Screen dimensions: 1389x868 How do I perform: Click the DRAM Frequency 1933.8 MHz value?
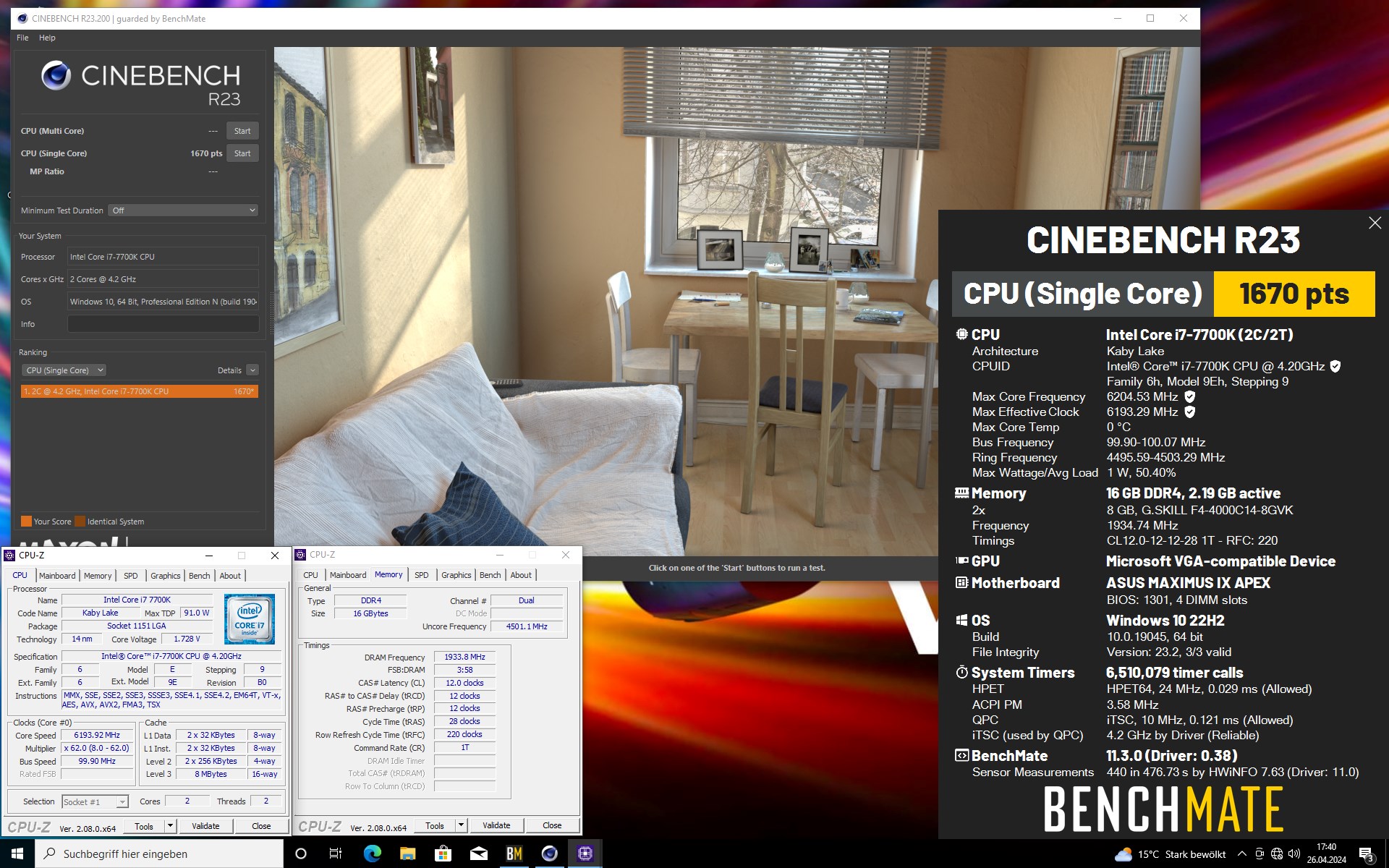(464, 657)
